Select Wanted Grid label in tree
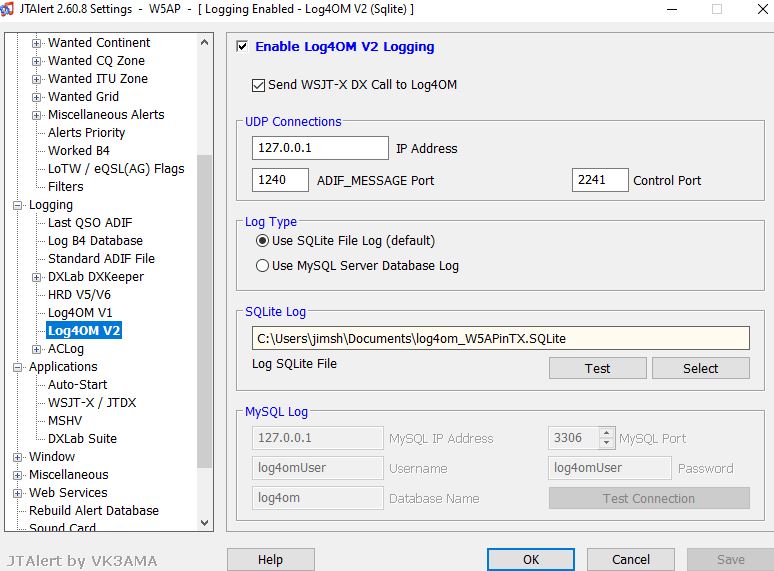The image size is (774, 571). (x=83, y=97)
